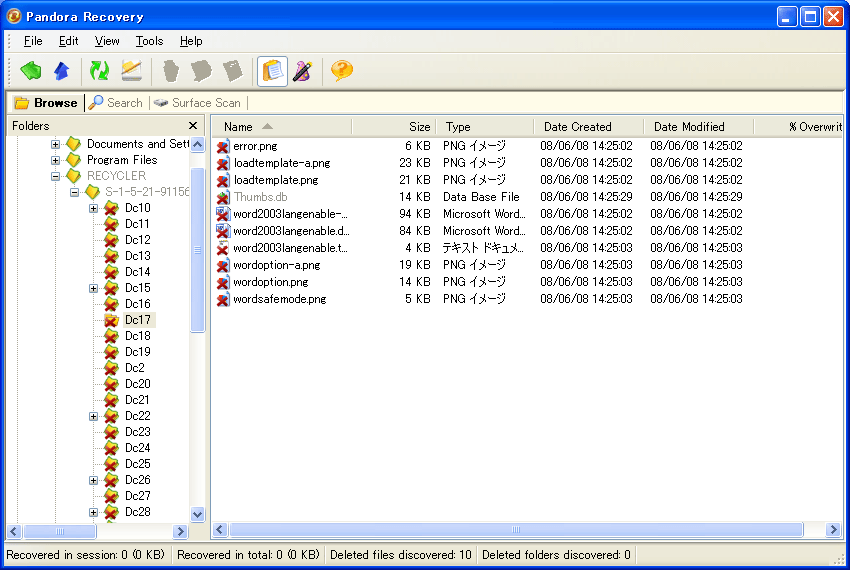Click the folder tree vertical scrollbar thumb
850x570 pixels.
click(x=197, y=250)
